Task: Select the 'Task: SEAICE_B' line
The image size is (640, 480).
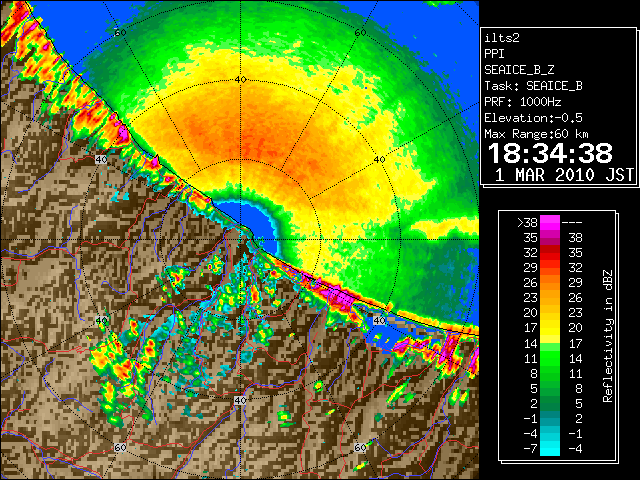Action: 533,86
